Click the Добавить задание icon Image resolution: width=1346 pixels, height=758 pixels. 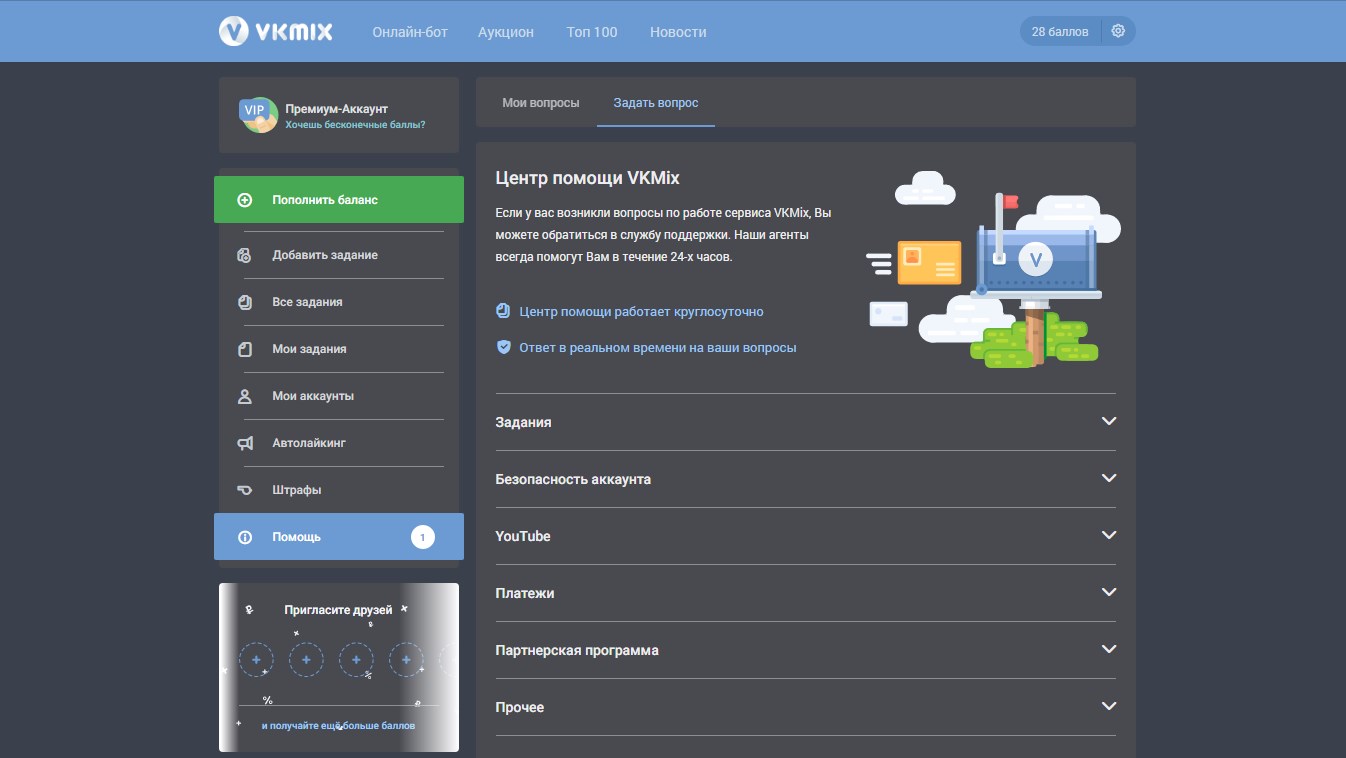[x=245, y=255]
